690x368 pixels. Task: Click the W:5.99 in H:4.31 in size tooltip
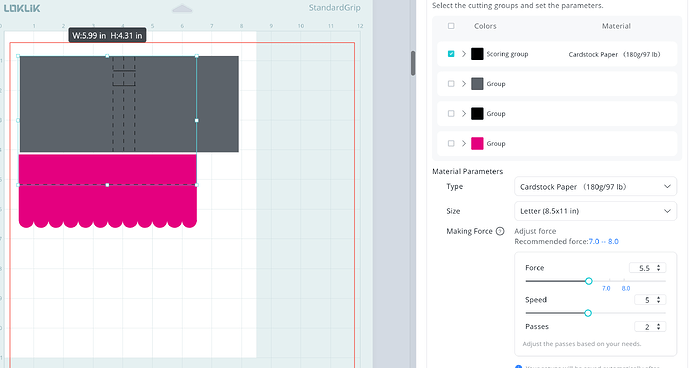pos(107,36)
